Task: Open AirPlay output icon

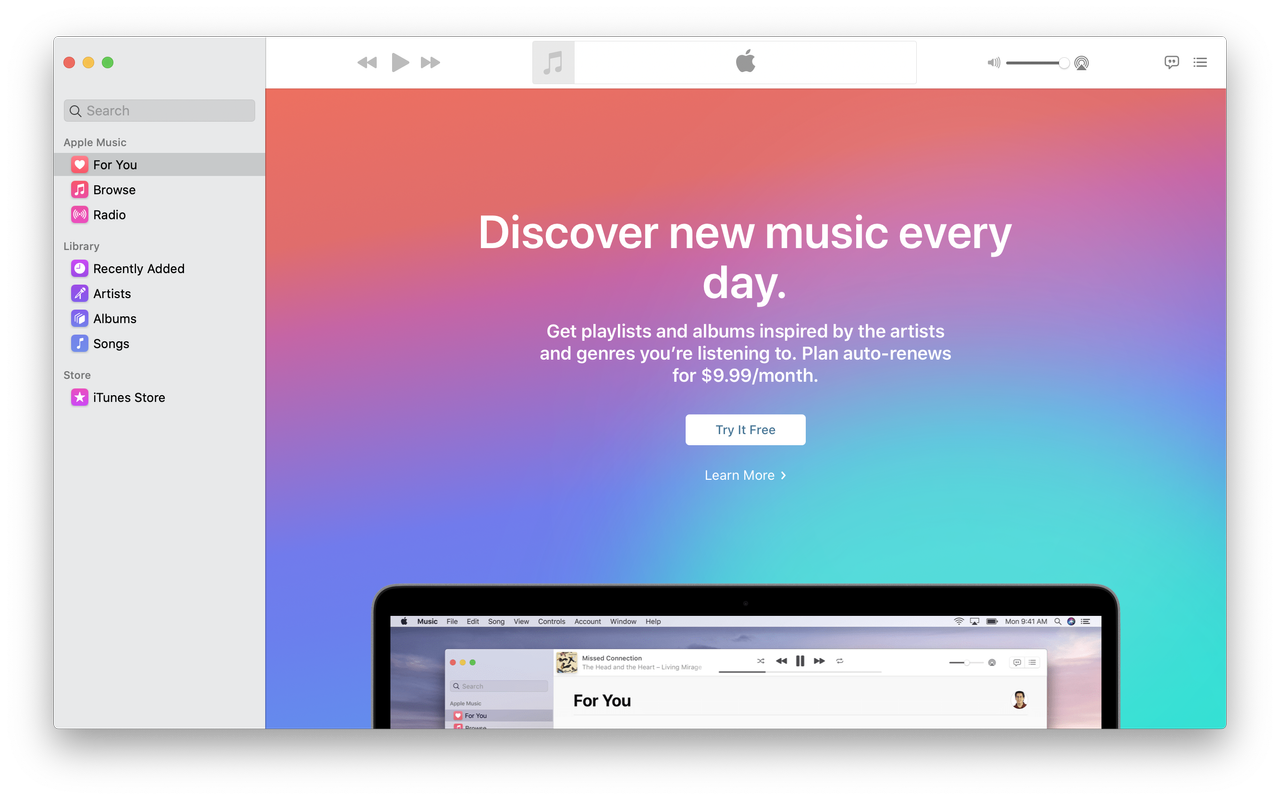Action: [x=1082, y=63]
